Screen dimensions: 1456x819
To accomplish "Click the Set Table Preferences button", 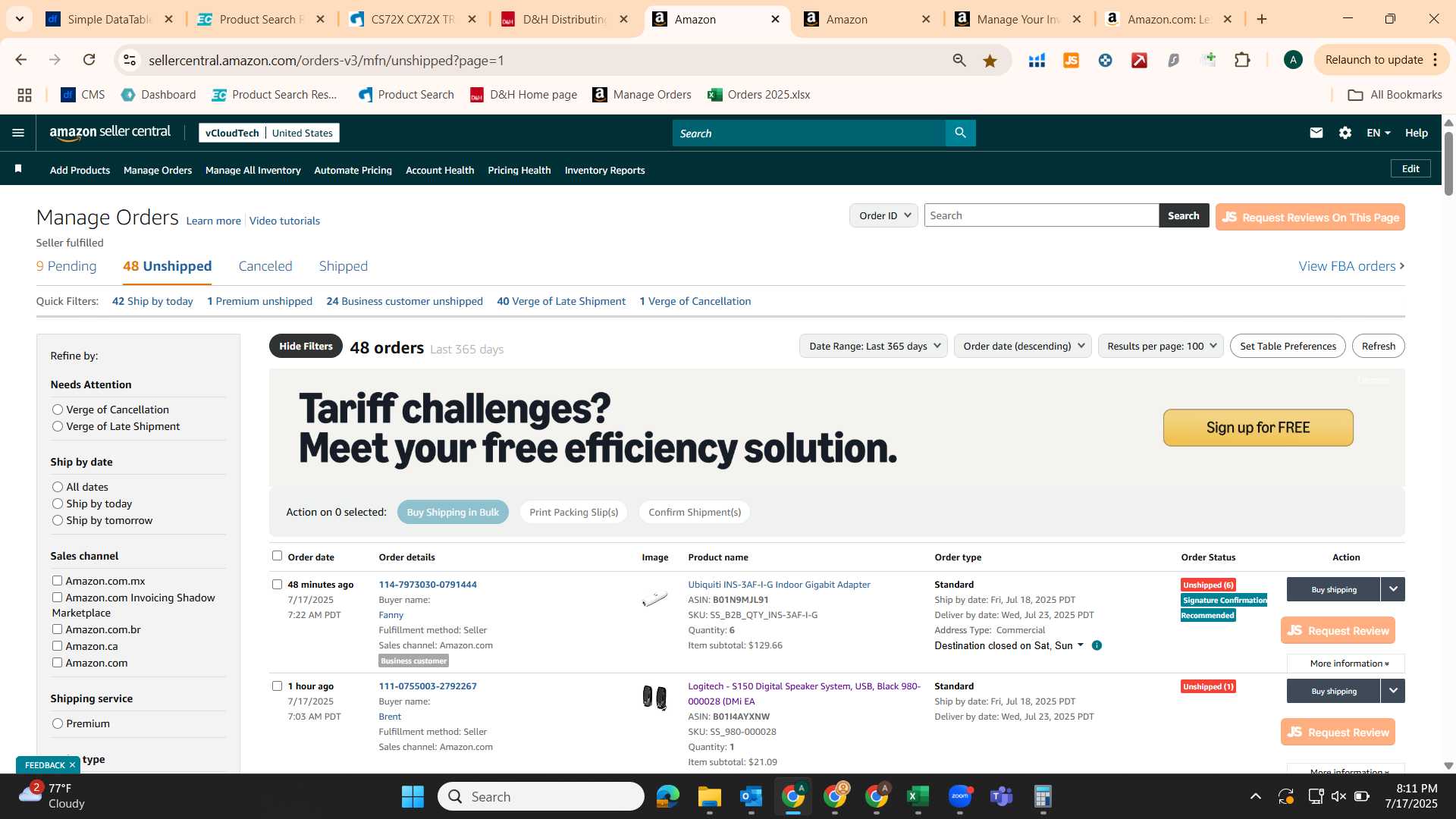I will tap(1288, 347).
